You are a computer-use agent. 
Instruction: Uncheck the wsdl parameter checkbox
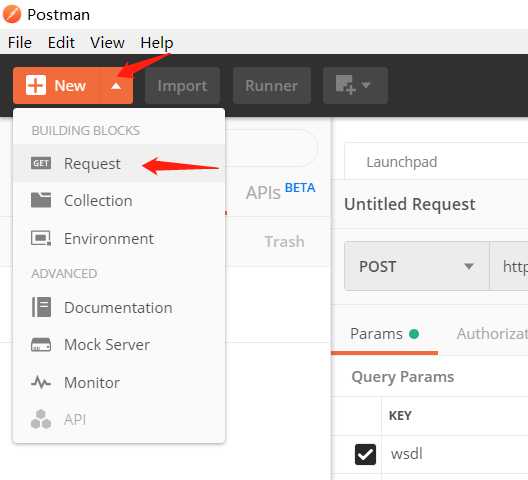[x=365, y=454]
